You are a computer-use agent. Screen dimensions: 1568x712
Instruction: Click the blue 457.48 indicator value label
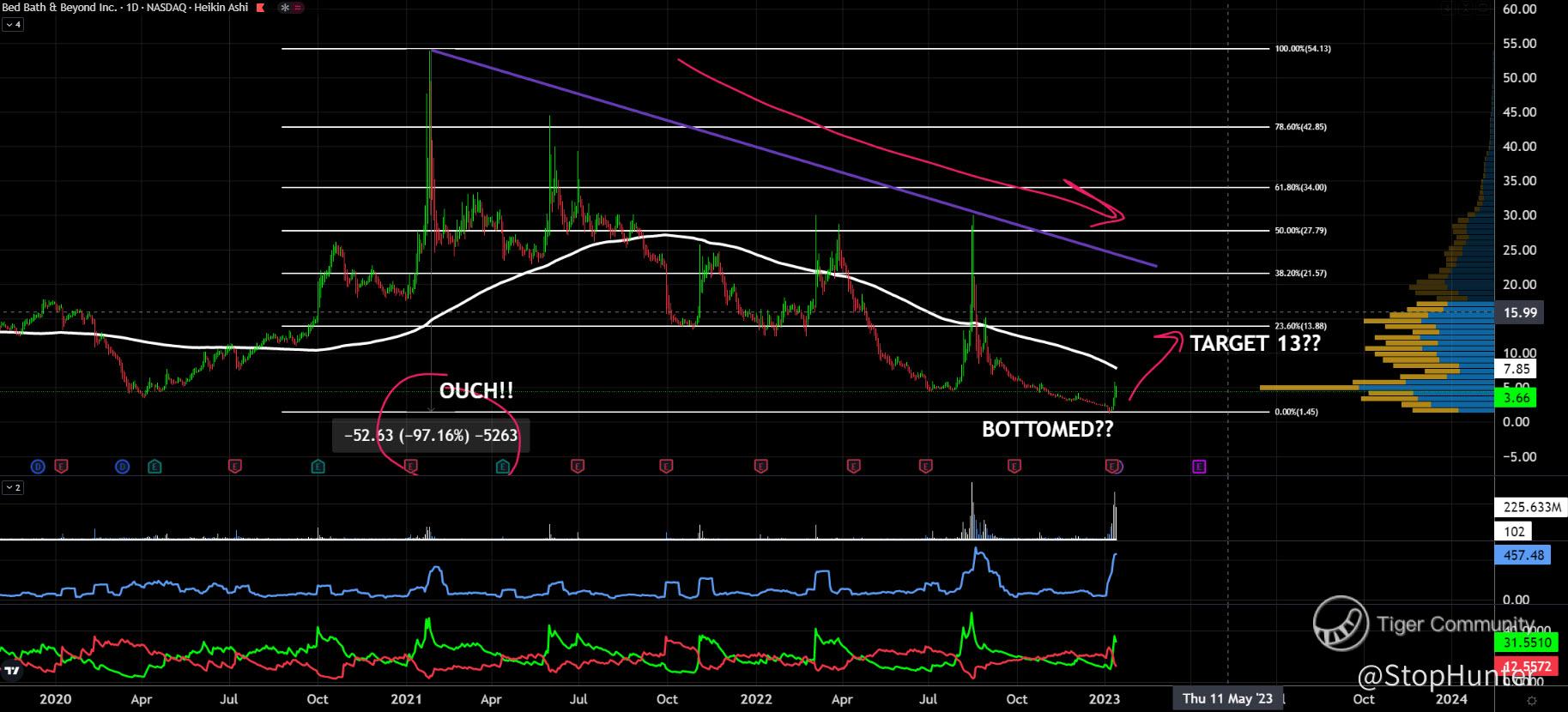pyautogui.click(x=1523, y=555)
